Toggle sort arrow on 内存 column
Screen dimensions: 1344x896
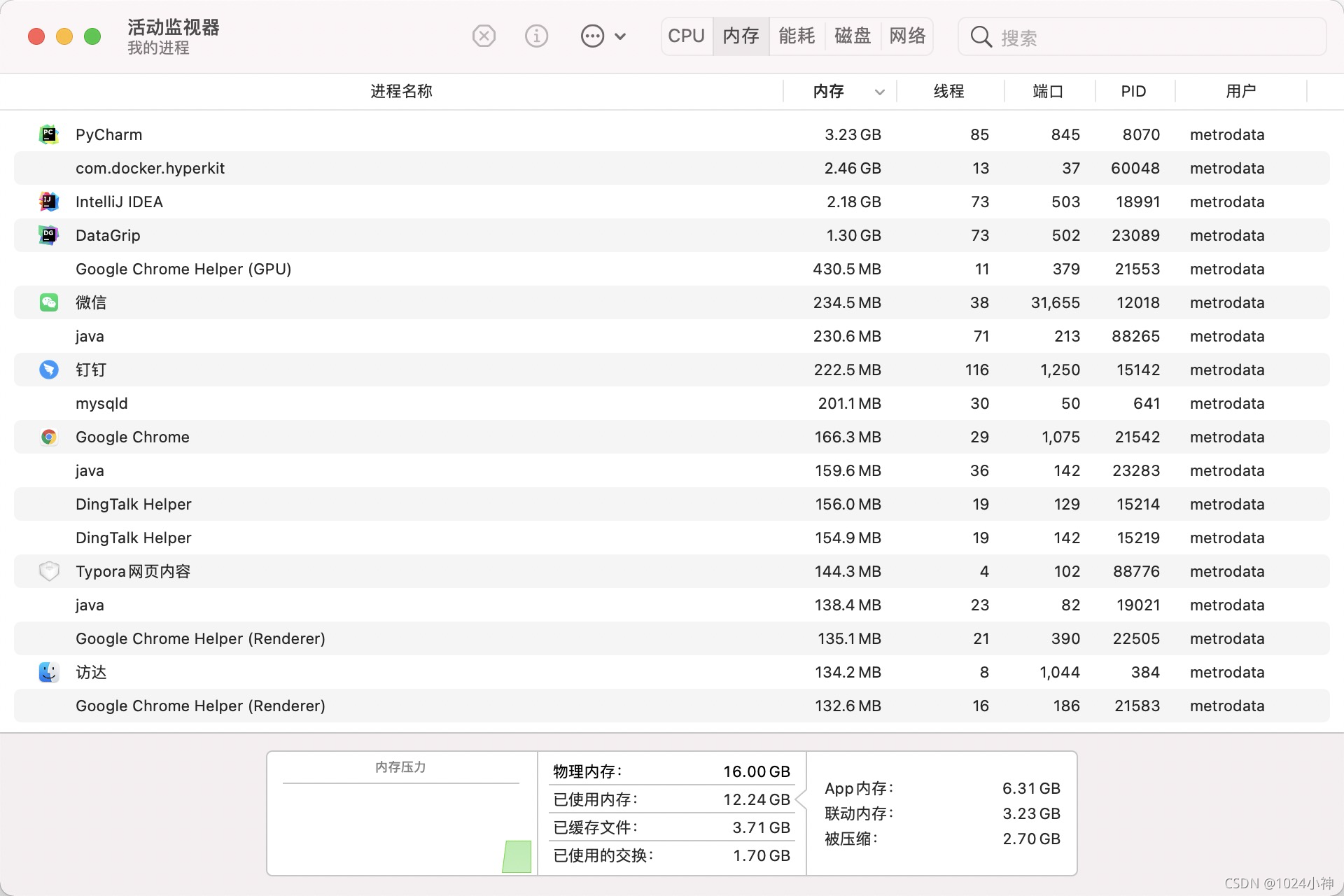pos(880,92)
